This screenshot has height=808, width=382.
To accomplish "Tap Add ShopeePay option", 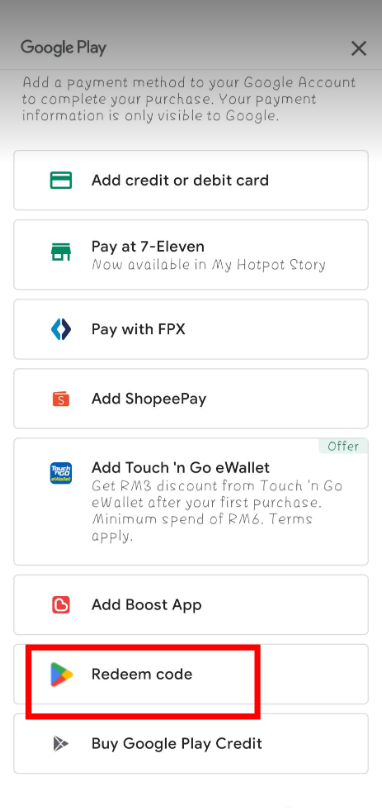I will (x=191, y=399).
